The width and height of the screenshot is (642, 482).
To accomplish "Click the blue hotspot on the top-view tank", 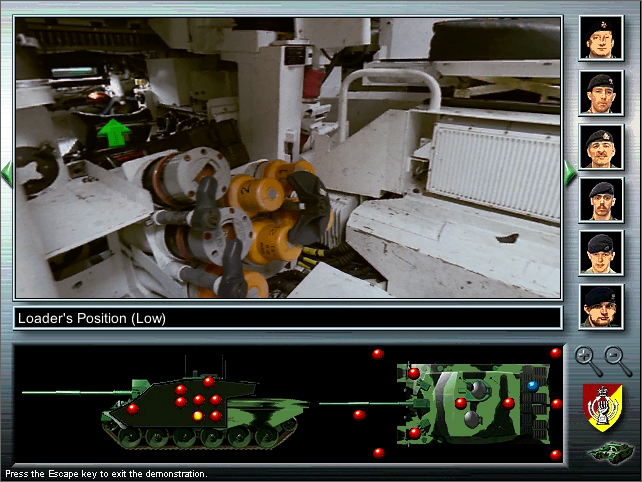I will (x=532, y=385).
